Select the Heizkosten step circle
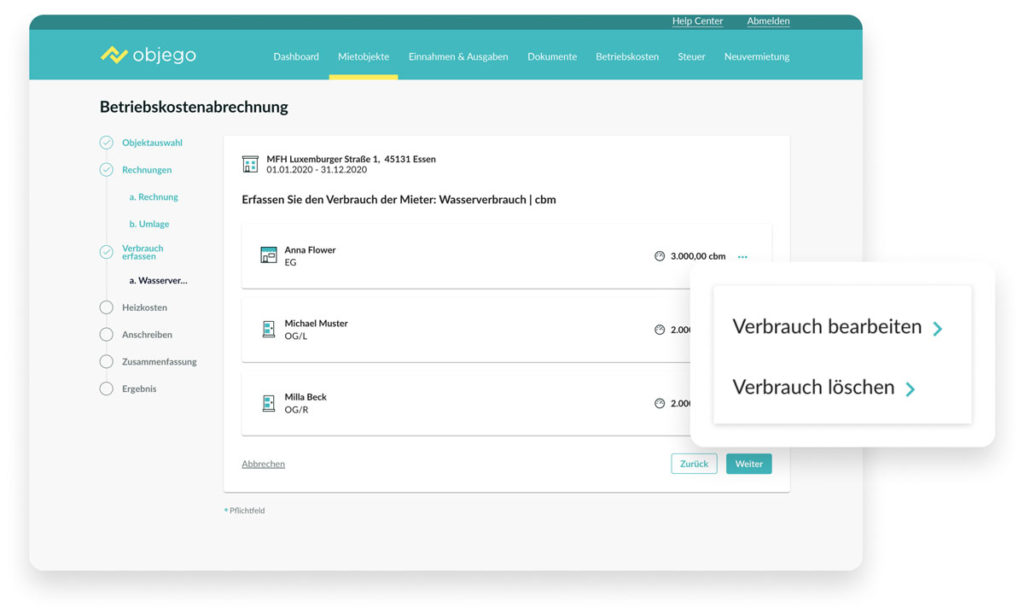 [x=106, y=308]
